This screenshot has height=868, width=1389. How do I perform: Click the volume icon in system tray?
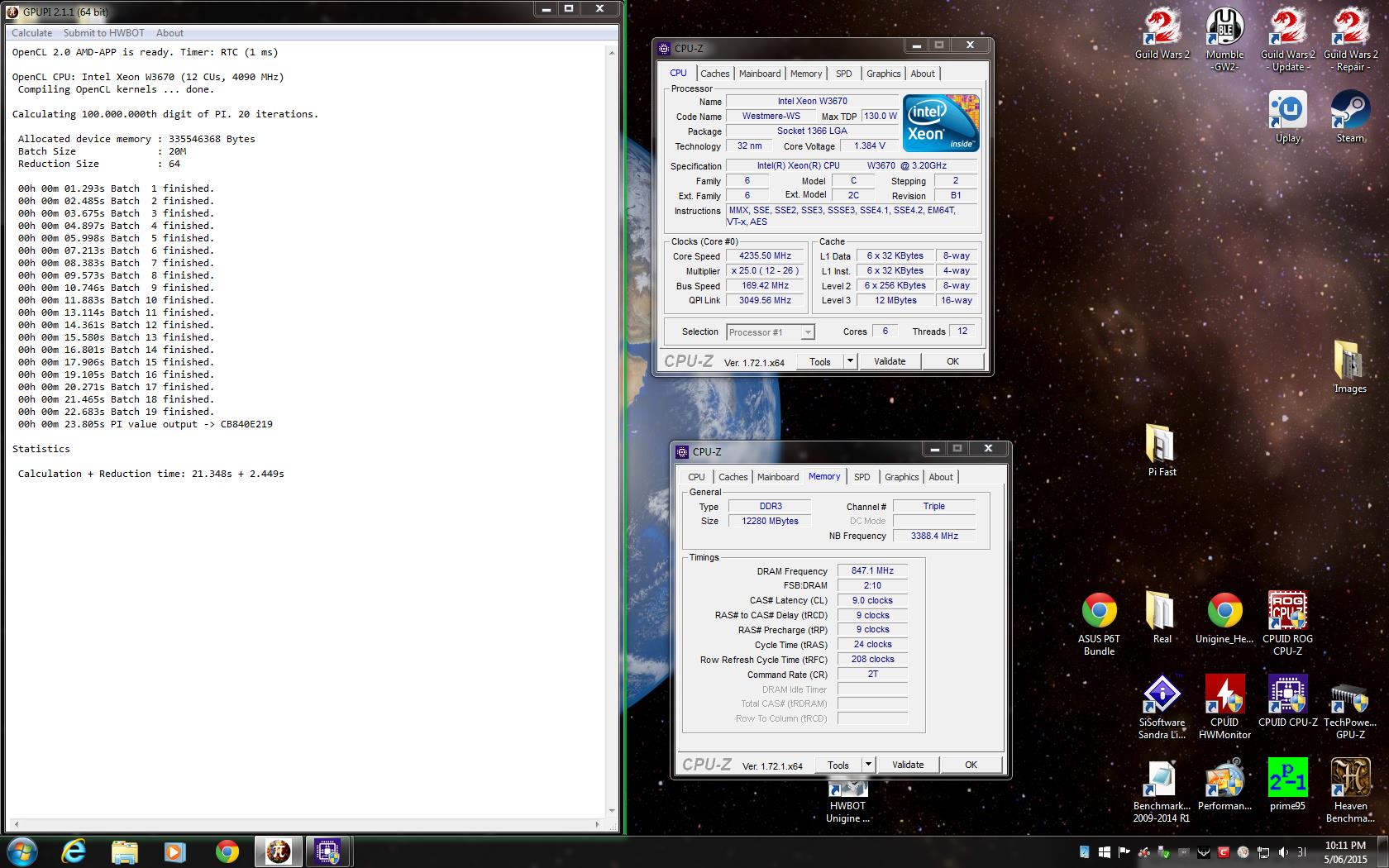[x=1282, y=851]
